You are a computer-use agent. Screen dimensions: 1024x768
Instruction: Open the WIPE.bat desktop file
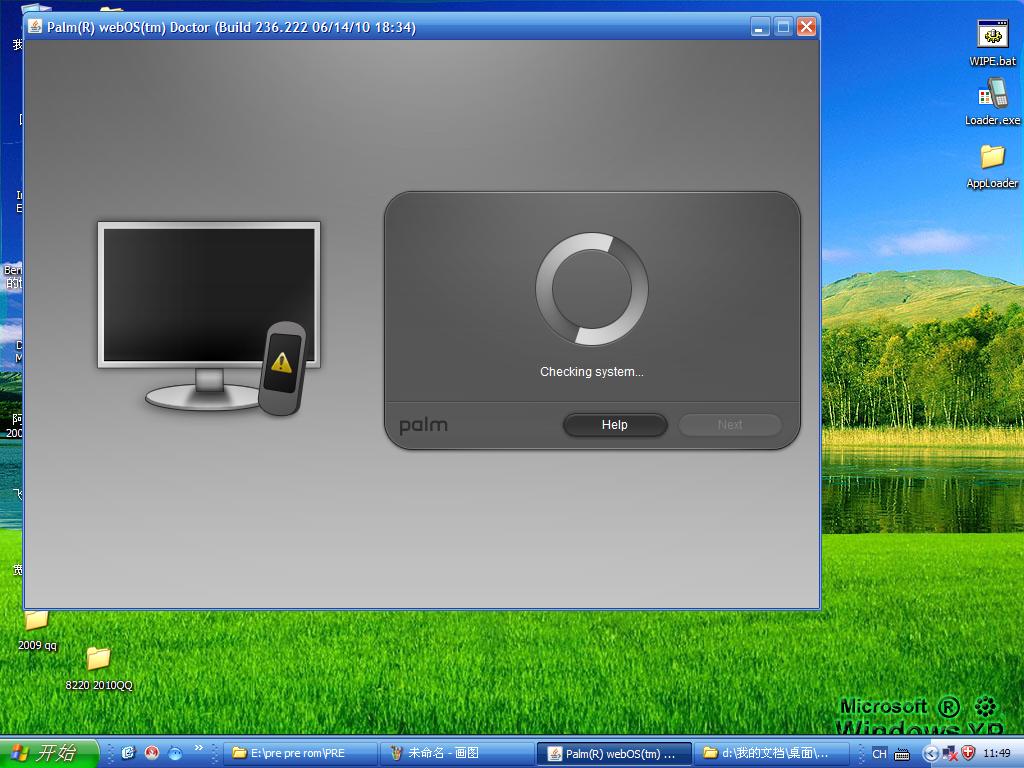[992, 36]
